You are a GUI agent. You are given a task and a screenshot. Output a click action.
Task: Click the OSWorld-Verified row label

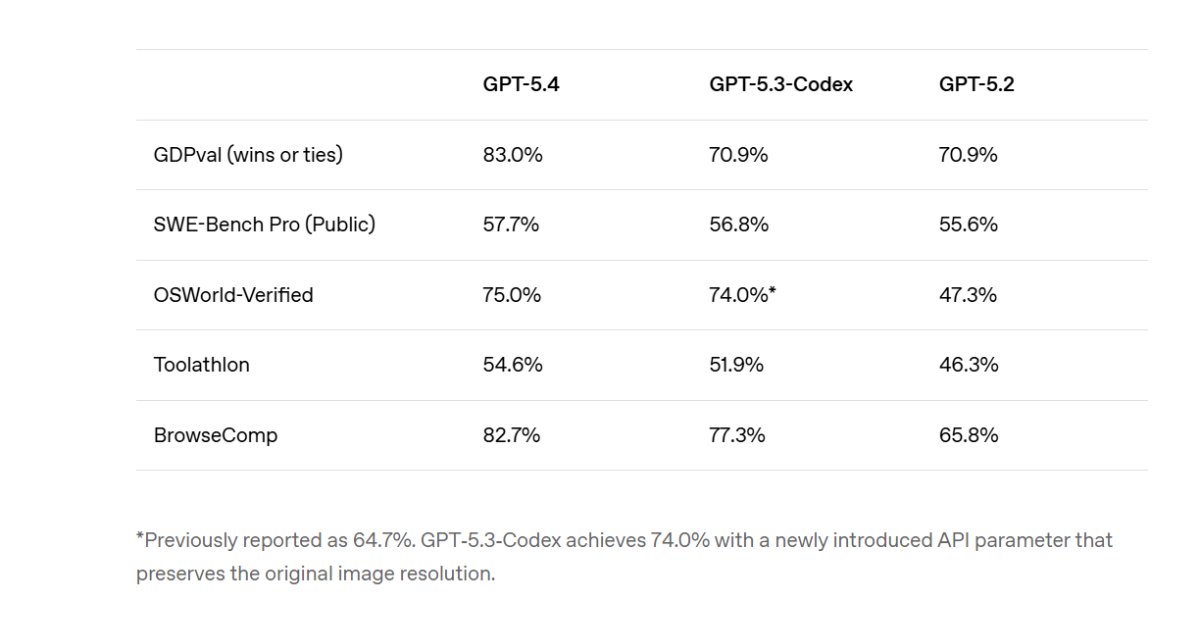click(233, 295)
